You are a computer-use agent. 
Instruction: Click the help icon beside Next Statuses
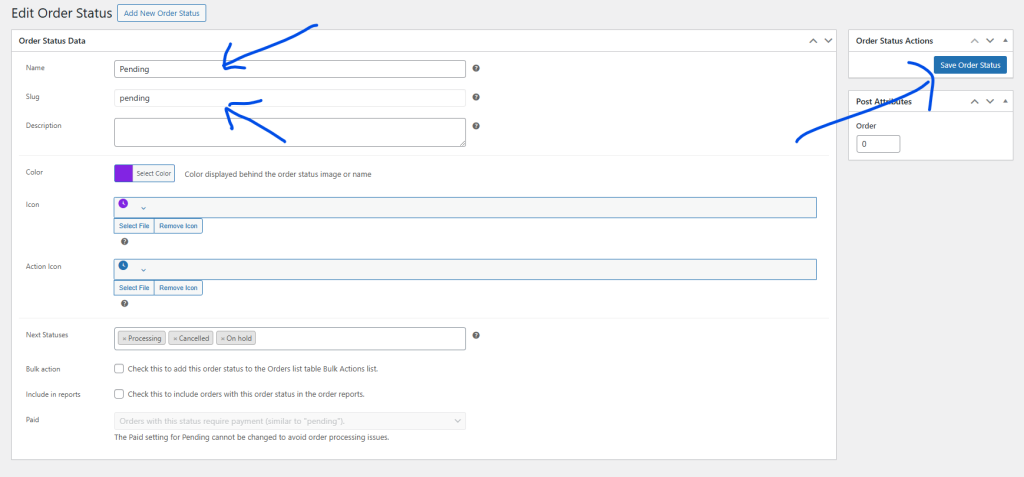click(x=476, y=336)
